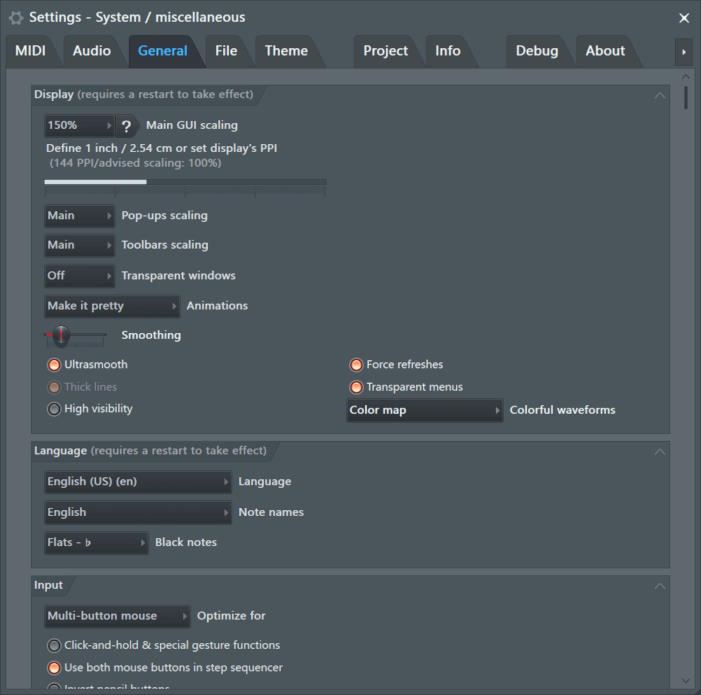Image resolution: width=701 pixels, height=695 pixels.
Task: Open the 150% Main GUI scaling dropdown
Action: [80, 126]
